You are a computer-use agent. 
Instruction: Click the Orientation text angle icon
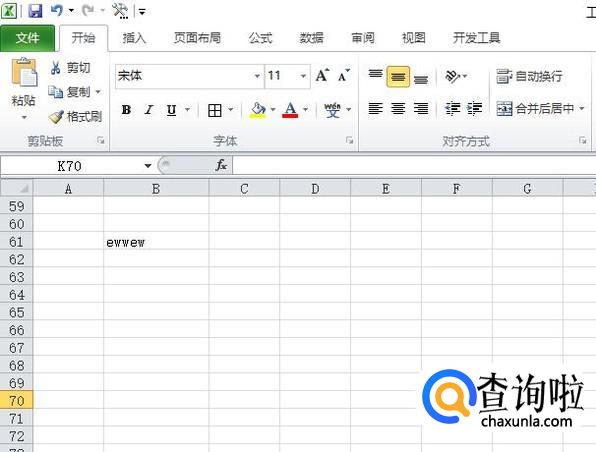452,76
